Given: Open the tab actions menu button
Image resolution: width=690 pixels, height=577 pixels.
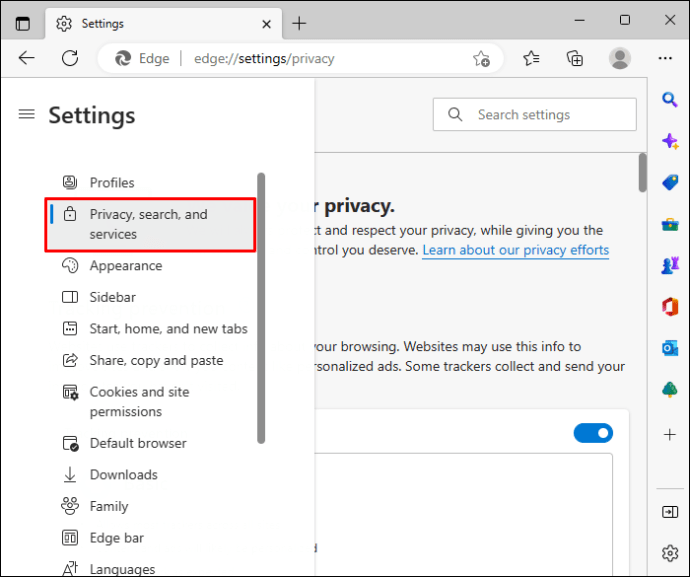Looking at the screenshot, I should pos(23,23).
